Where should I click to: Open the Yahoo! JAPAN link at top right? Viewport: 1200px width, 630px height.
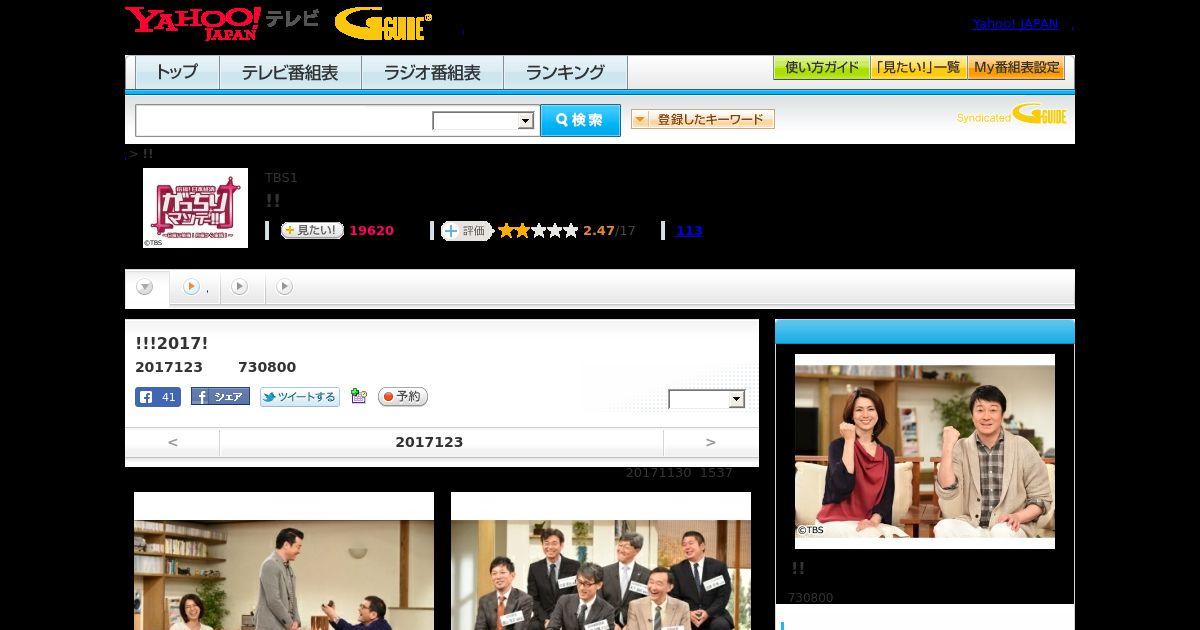[x=1015, y=24]
